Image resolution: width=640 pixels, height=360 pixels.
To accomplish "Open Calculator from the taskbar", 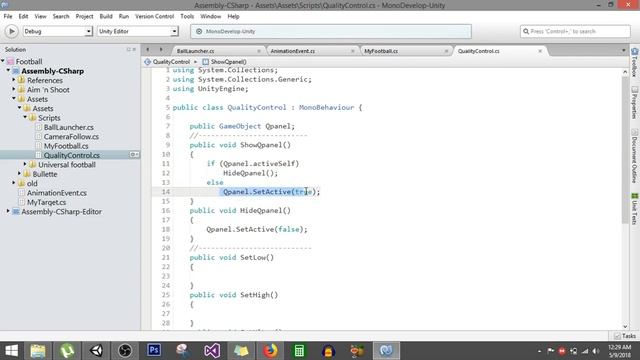I will (299, 351).
